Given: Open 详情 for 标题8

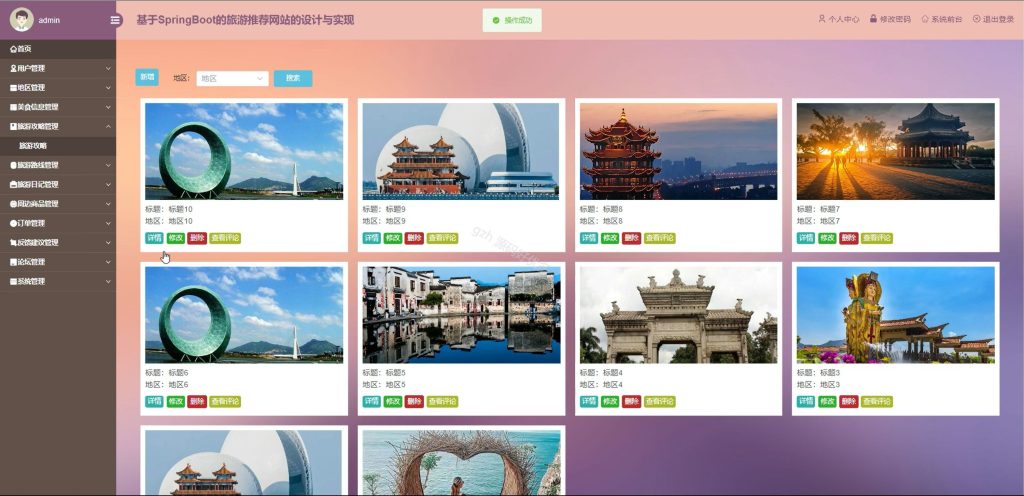Looking at the screenshot, I should (589, 238).
